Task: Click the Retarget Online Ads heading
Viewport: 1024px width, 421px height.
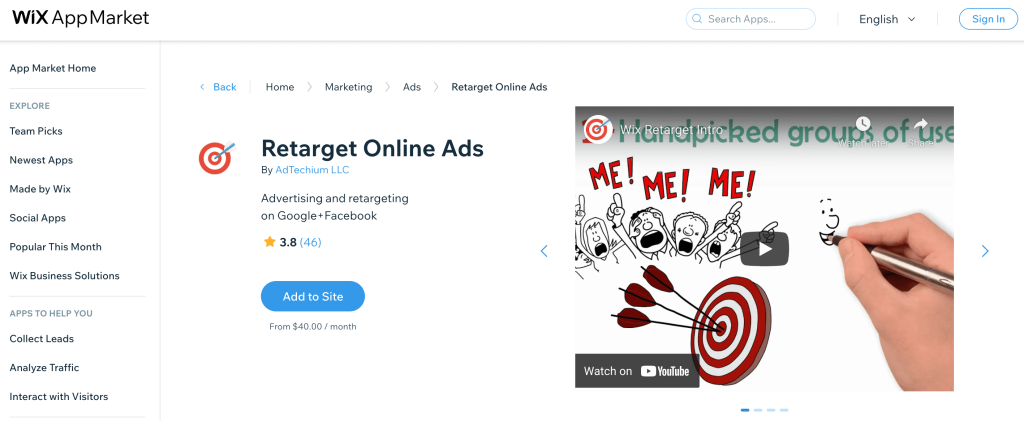Action: click(372, 148)
